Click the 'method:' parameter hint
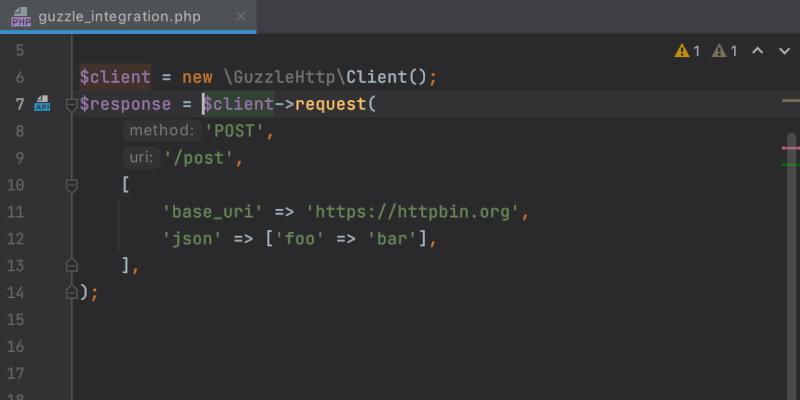Screen dimensions: 800x400 tap(160, 131)
